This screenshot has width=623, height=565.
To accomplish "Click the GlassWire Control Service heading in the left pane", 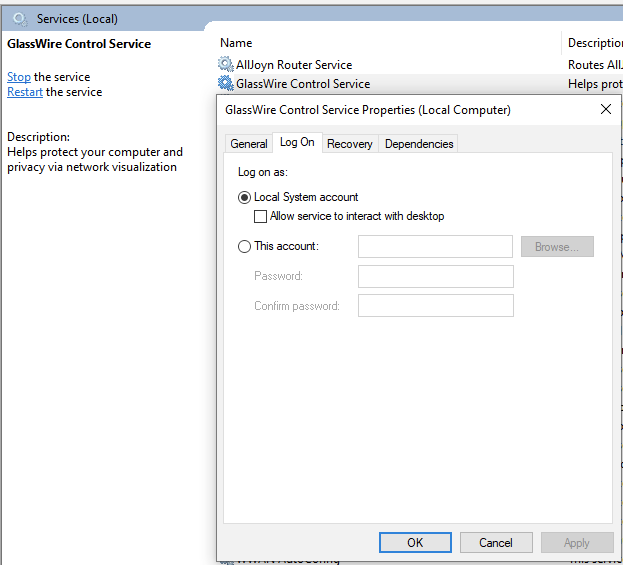I will pos(79,44).
